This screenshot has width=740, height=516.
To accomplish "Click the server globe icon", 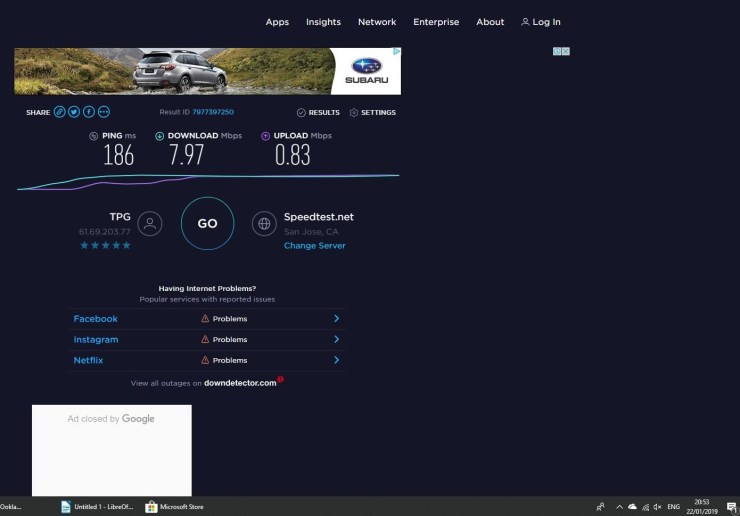I will coord(264,223).
